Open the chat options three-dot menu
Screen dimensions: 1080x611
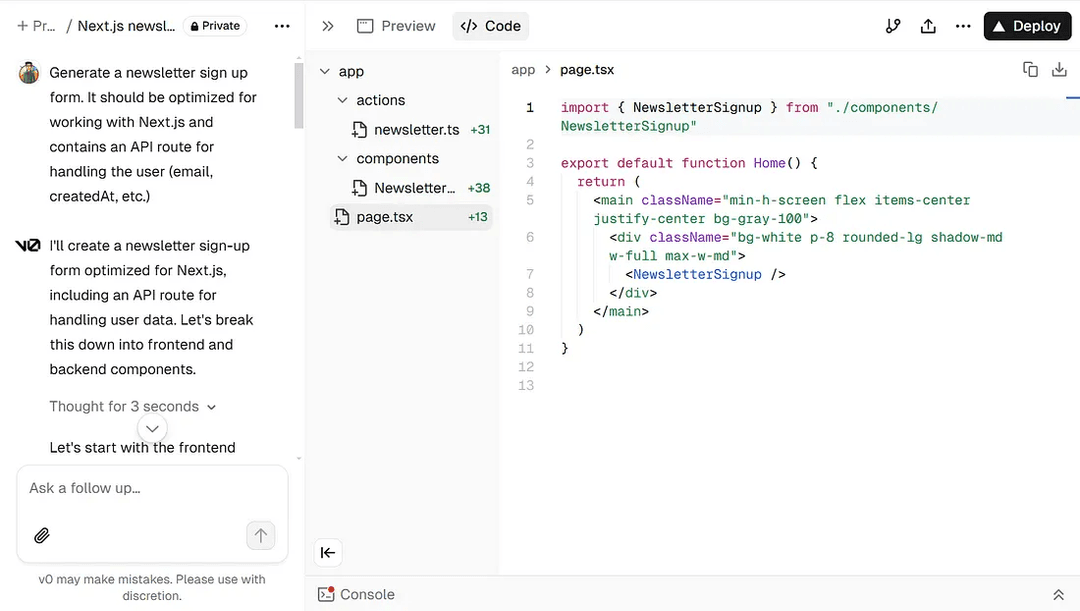pyautogui.click(x=282, y=26)
